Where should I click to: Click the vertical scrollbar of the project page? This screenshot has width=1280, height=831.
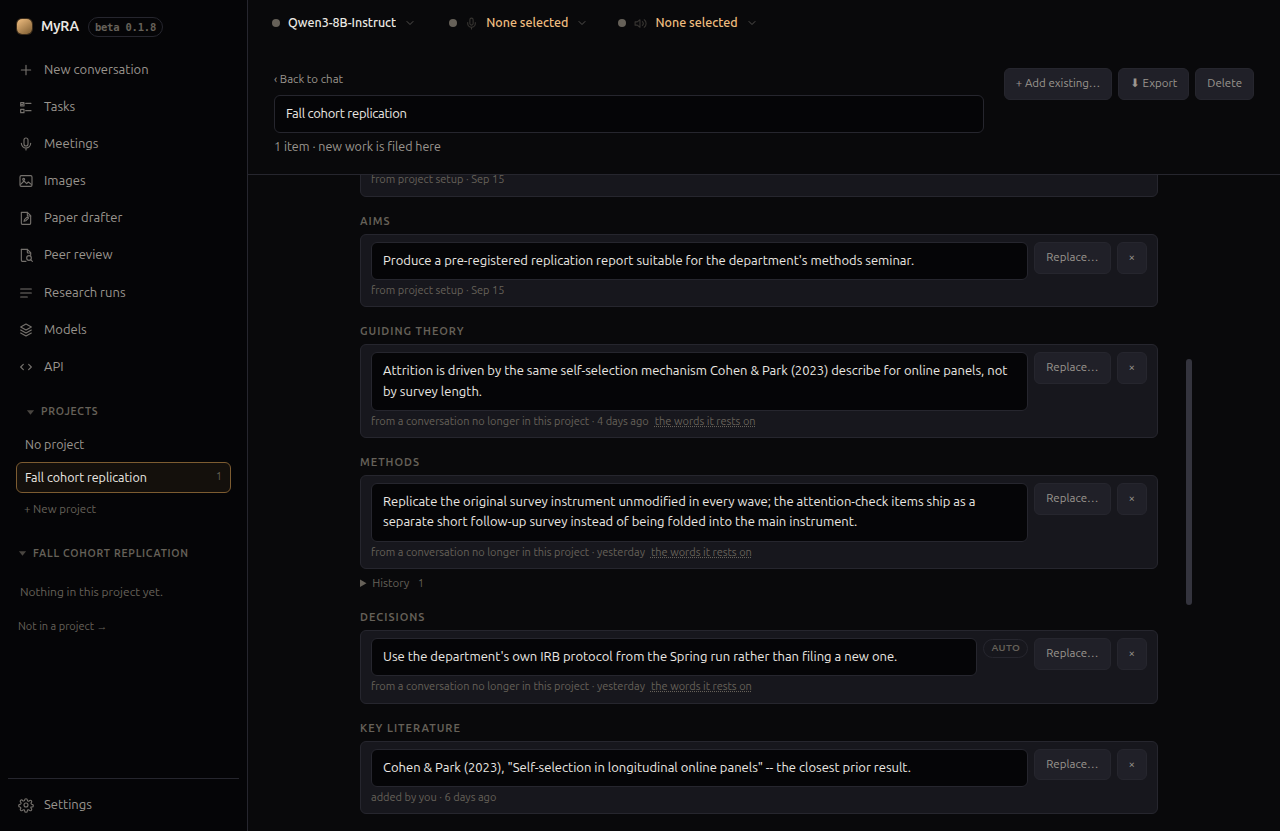pos(1189,482)
